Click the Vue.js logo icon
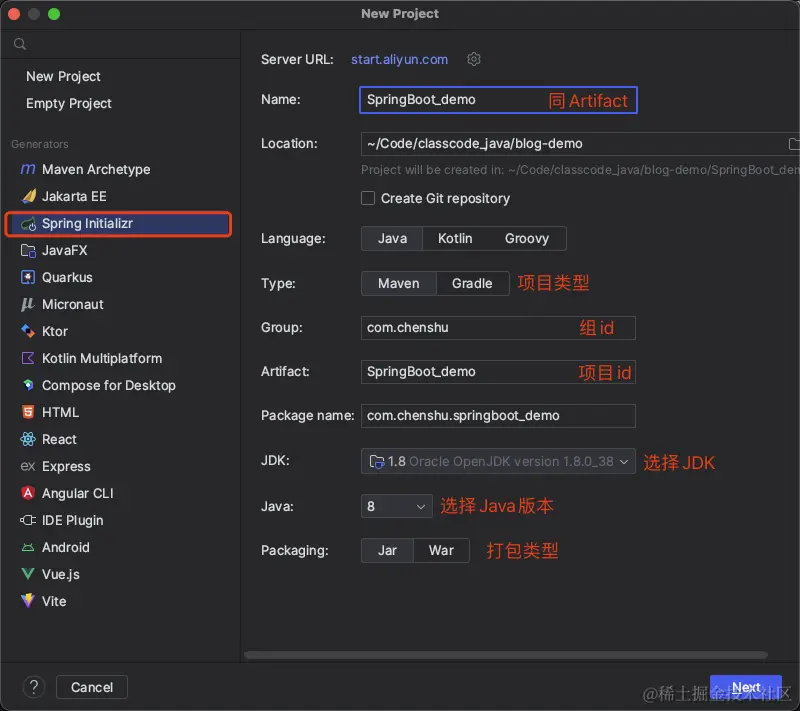The width and height of the screenshot is (800, 711). tap(28, 574)
